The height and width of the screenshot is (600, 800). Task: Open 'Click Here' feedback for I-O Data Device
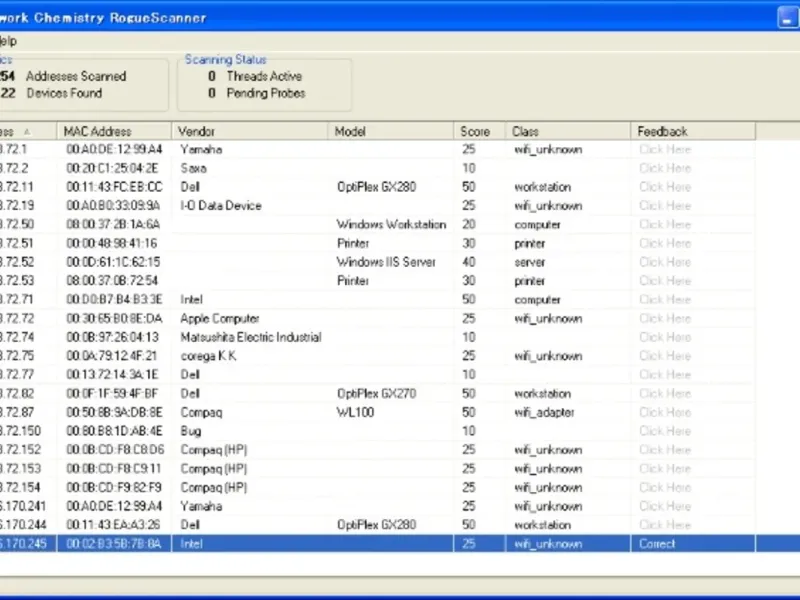[665, 206]
